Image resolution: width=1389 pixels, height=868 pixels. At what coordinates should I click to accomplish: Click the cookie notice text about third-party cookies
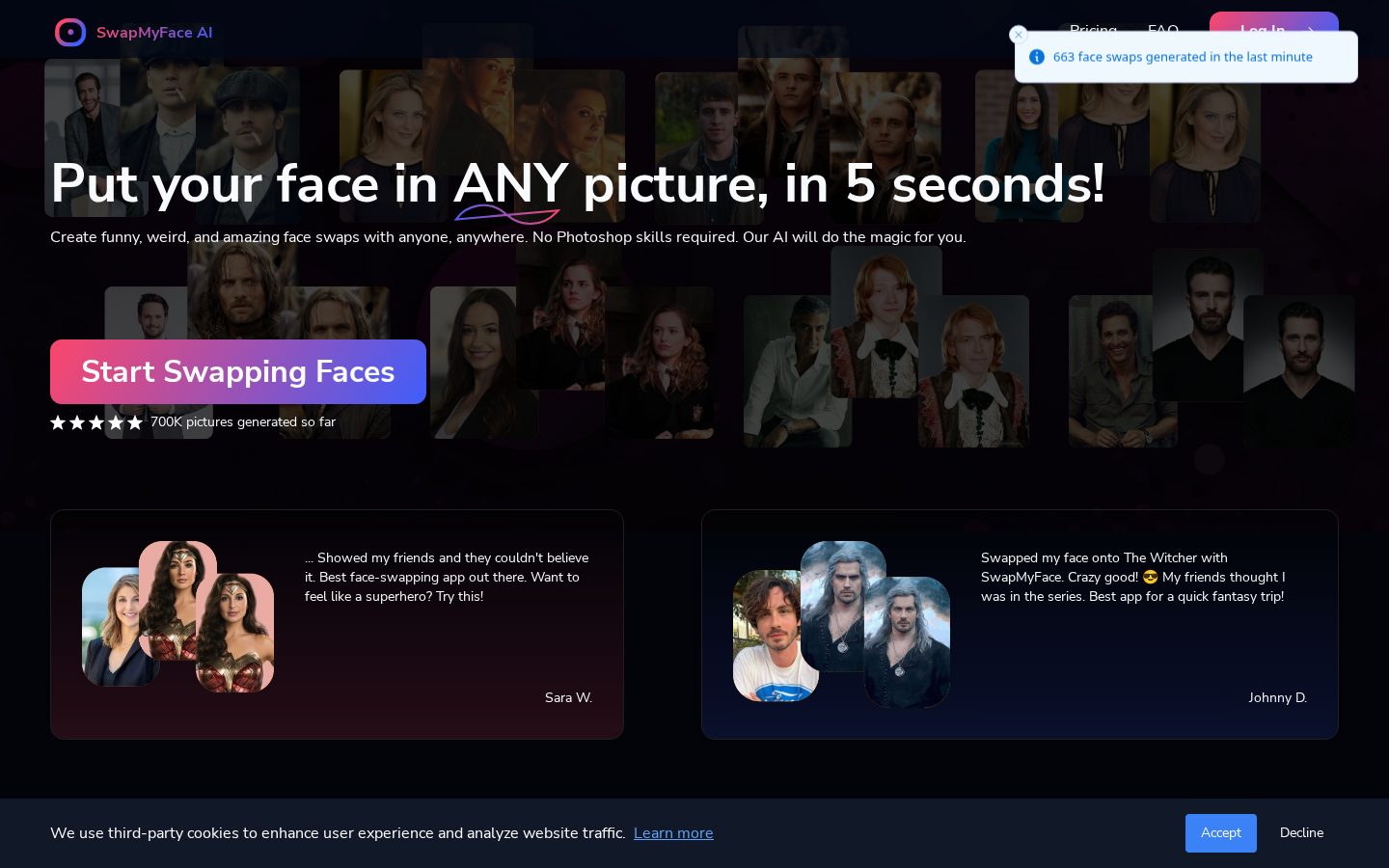click(x=338, y=833)
